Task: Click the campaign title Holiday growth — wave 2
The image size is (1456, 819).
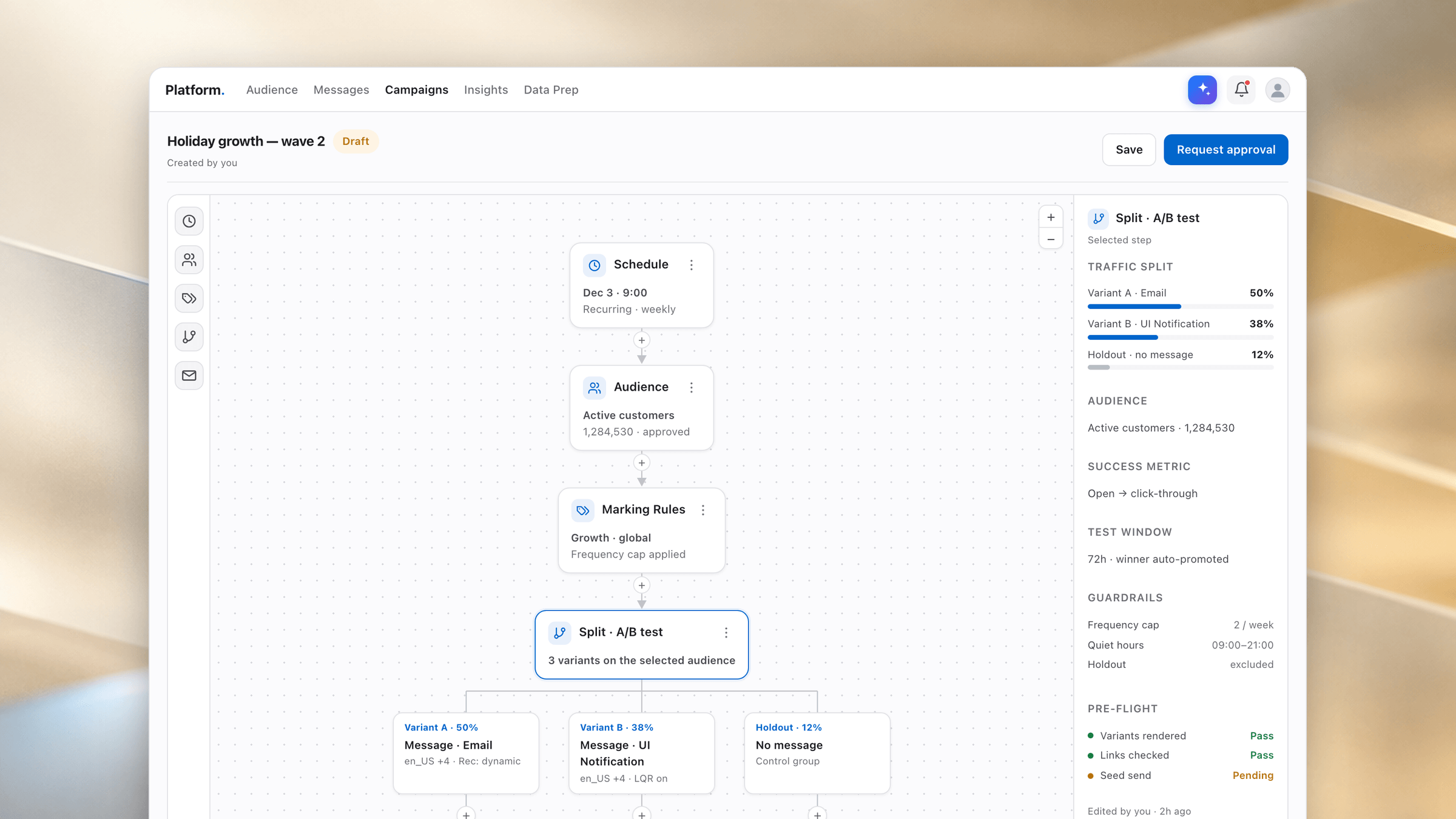Action: [x=246, y=141]
